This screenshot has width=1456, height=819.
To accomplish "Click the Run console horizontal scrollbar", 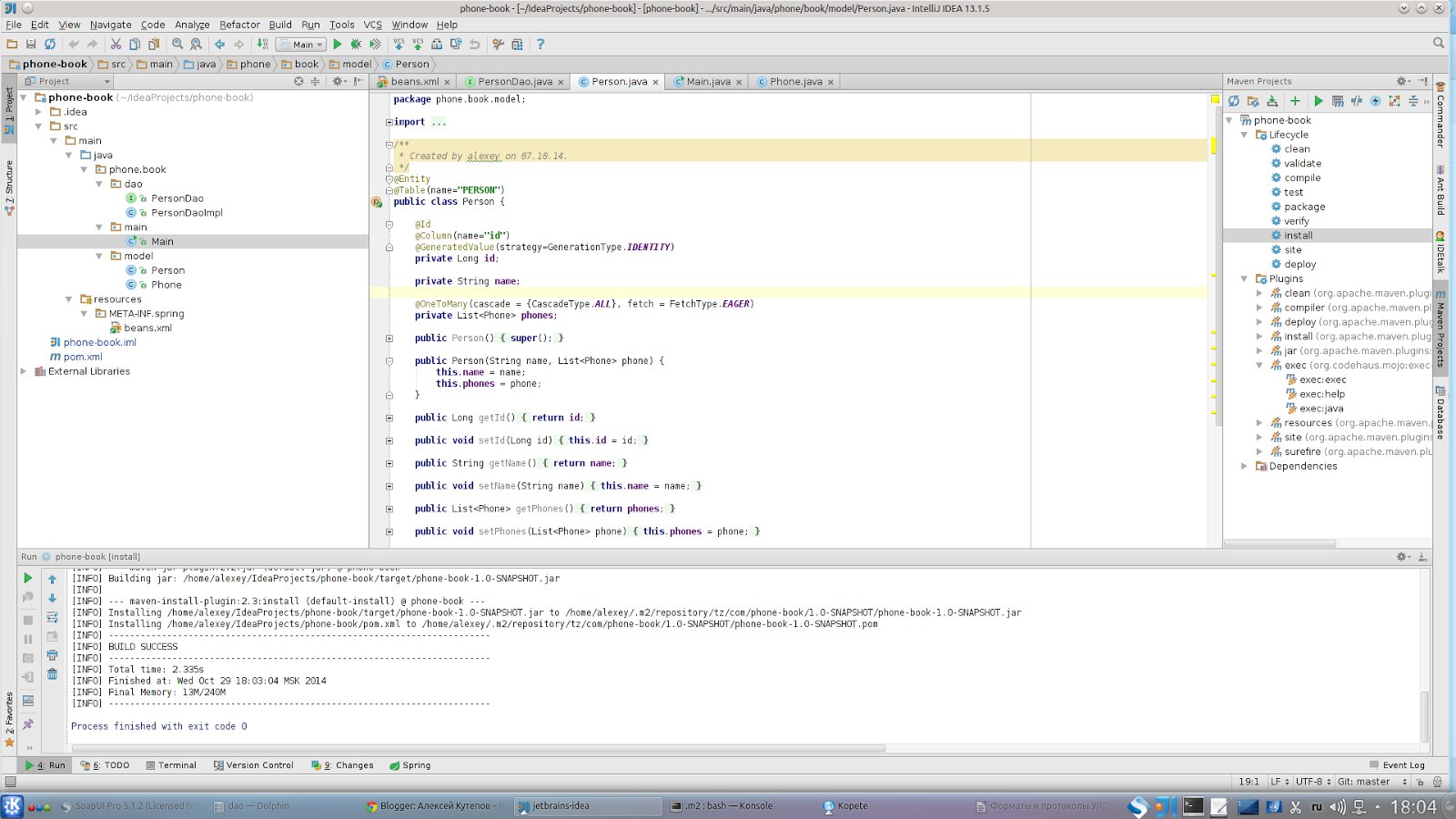I will point(479,749).
